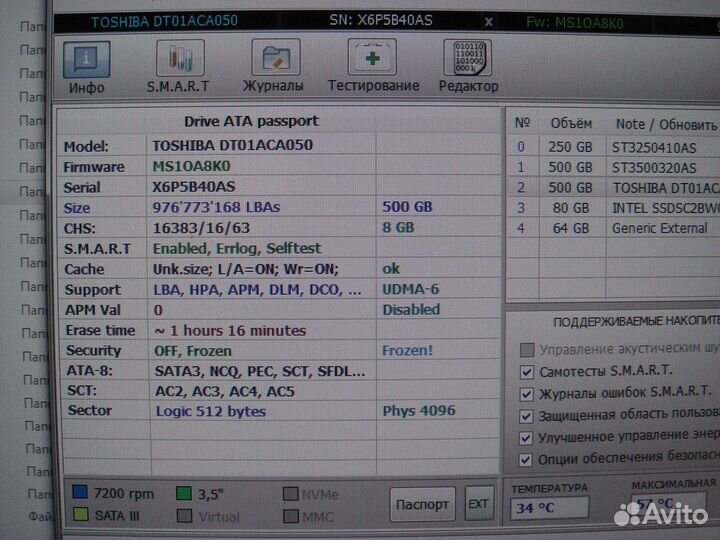Click the NVMe indicator square
The width and height of the screenshot is (720, 540).
(x=291, y=494)
